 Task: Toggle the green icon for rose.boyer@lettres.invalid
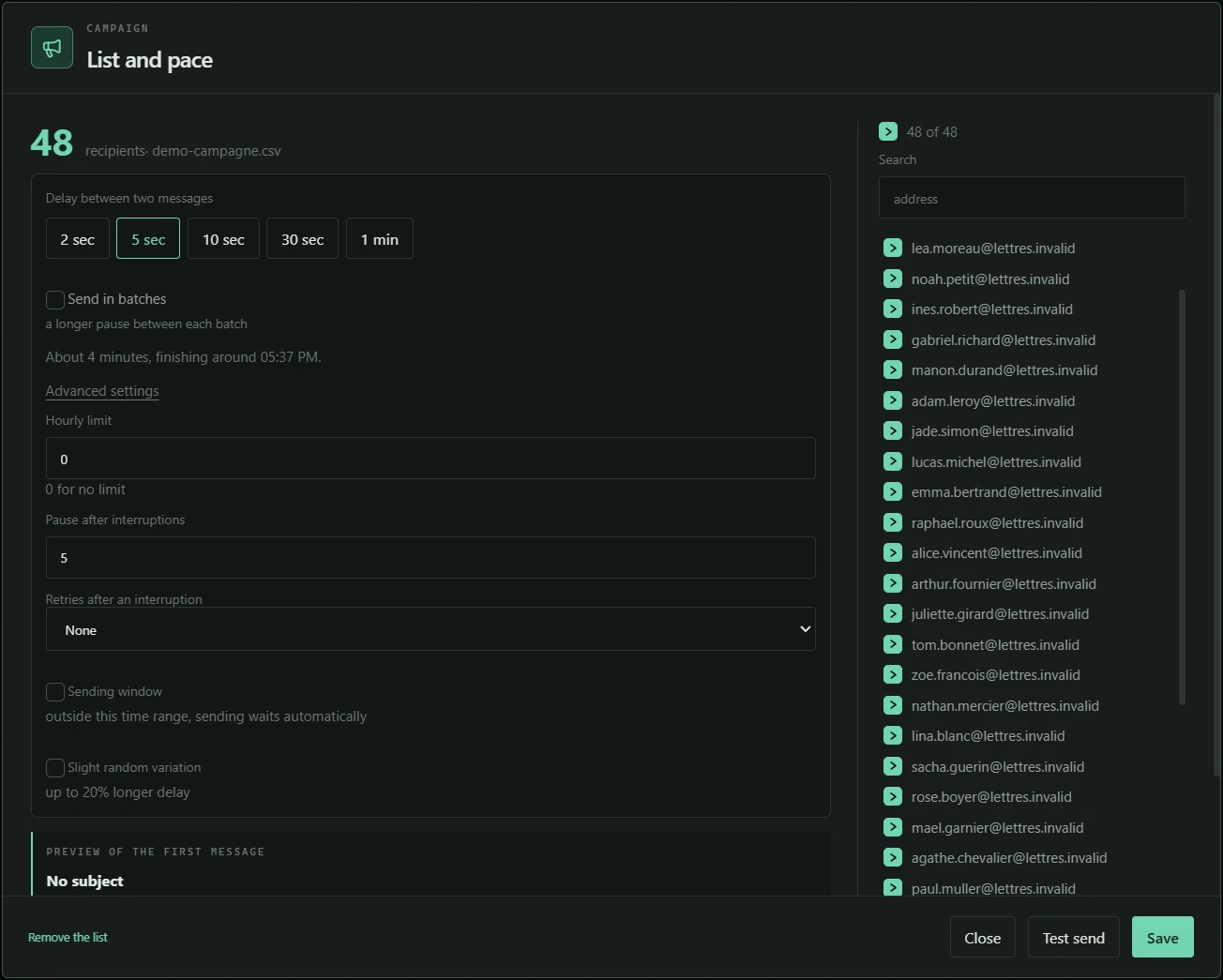tap(893, 796)
